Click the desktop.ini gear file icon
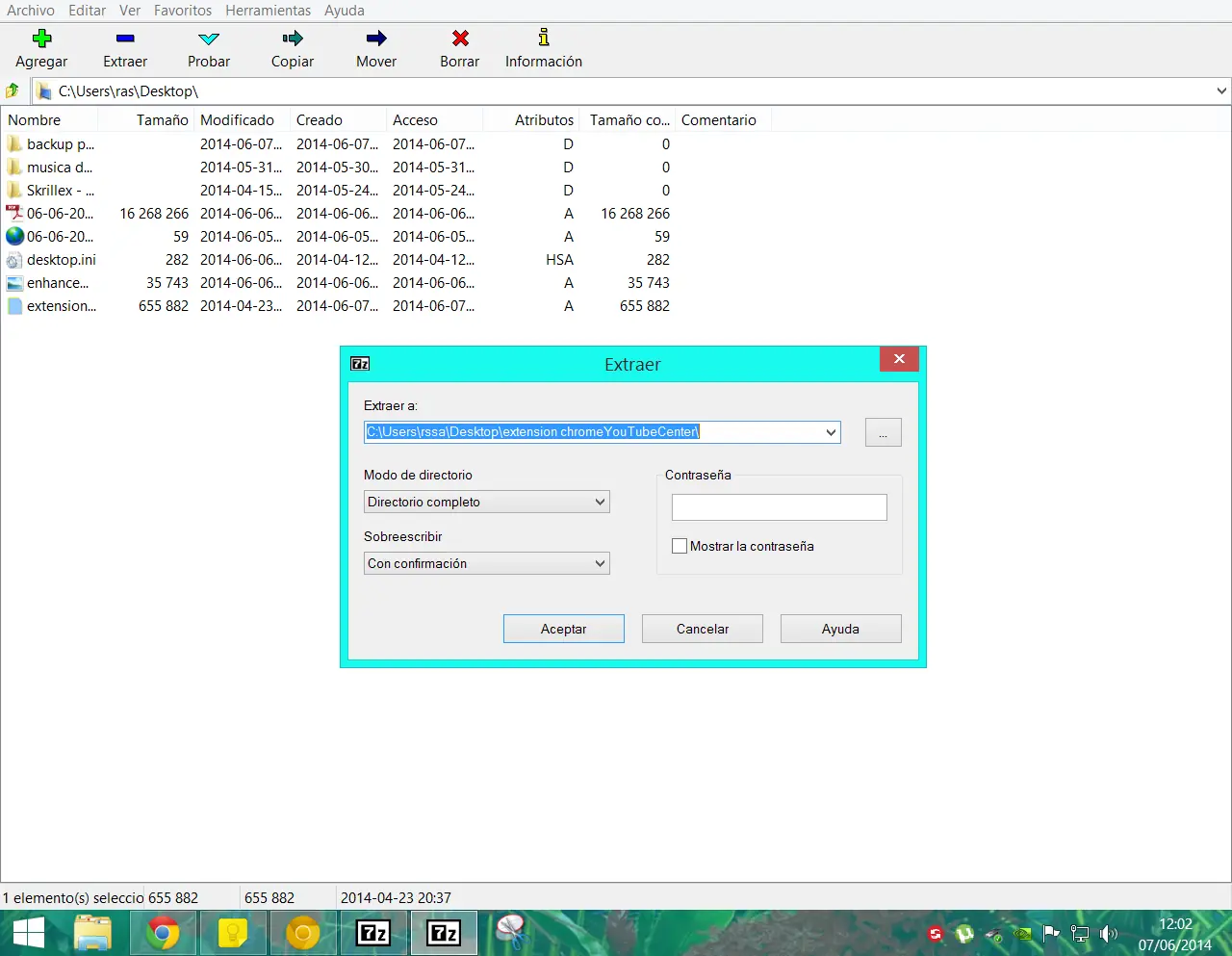Image resolution: width=1232 pixels, height=956 pixels. (x=14, y=260)
